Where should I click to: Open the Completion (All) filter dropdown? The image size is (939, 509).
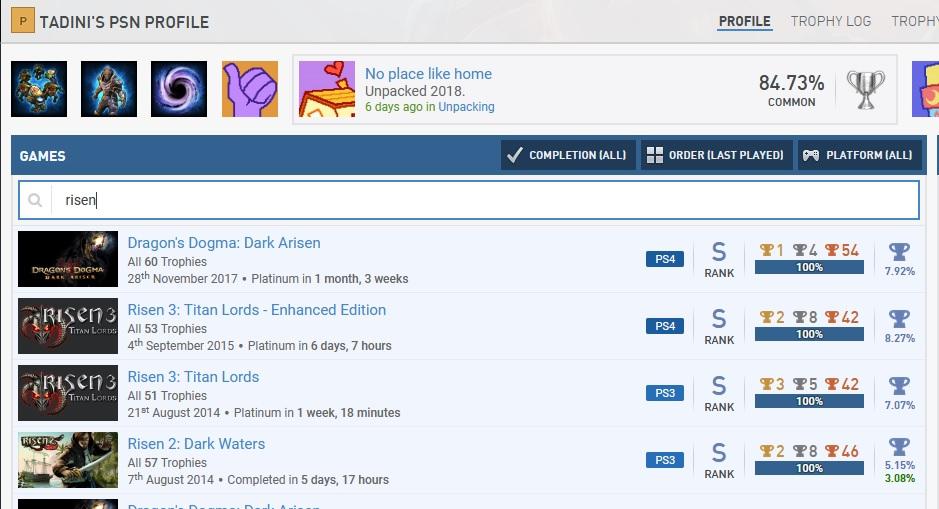(x=568, y=155)
